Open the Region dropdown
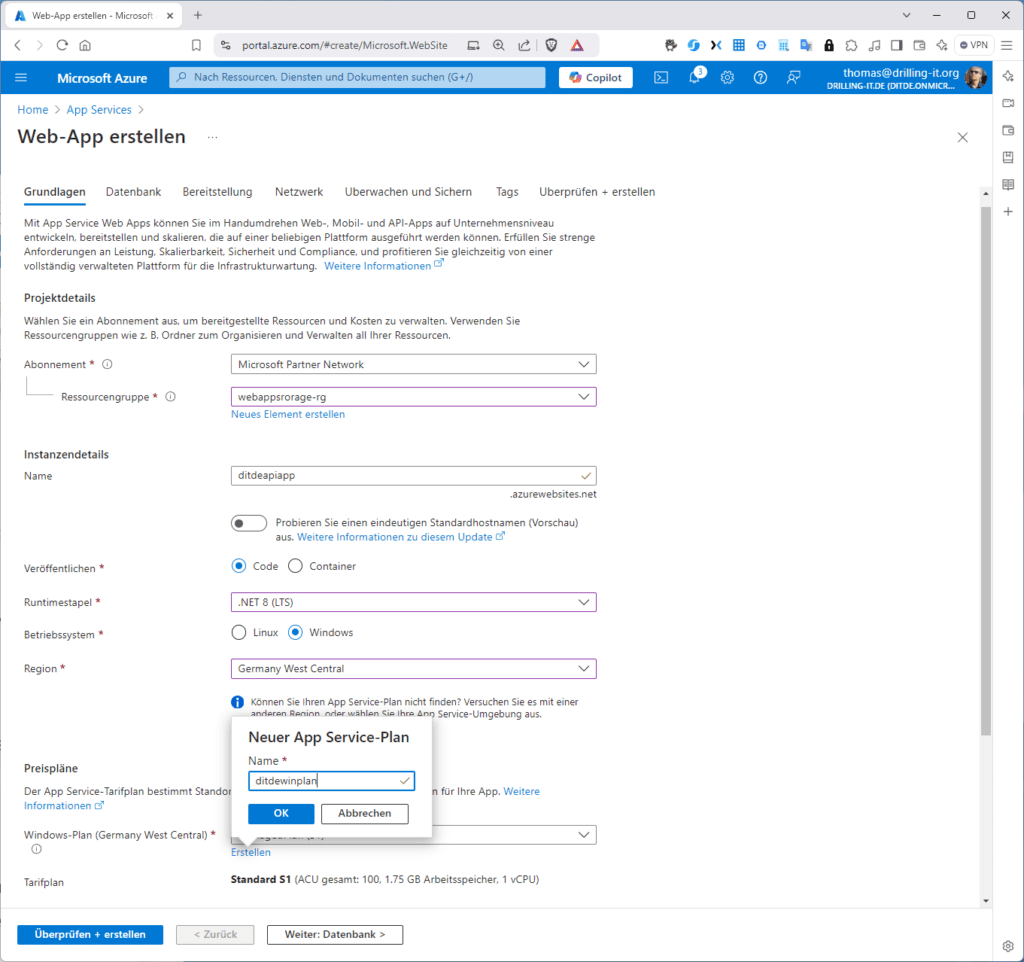 [413, 669]
